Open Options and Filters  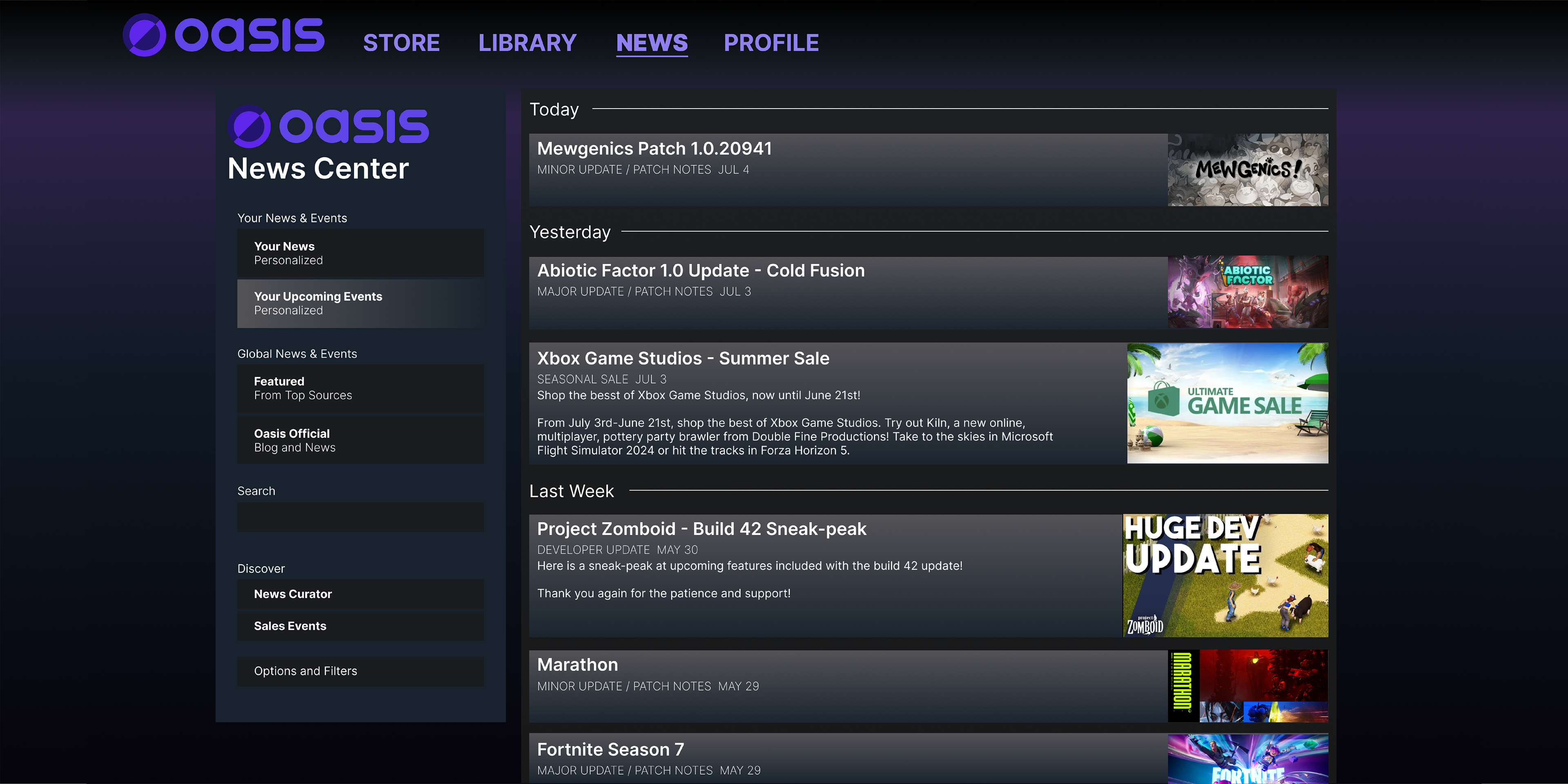click(360, 671)
